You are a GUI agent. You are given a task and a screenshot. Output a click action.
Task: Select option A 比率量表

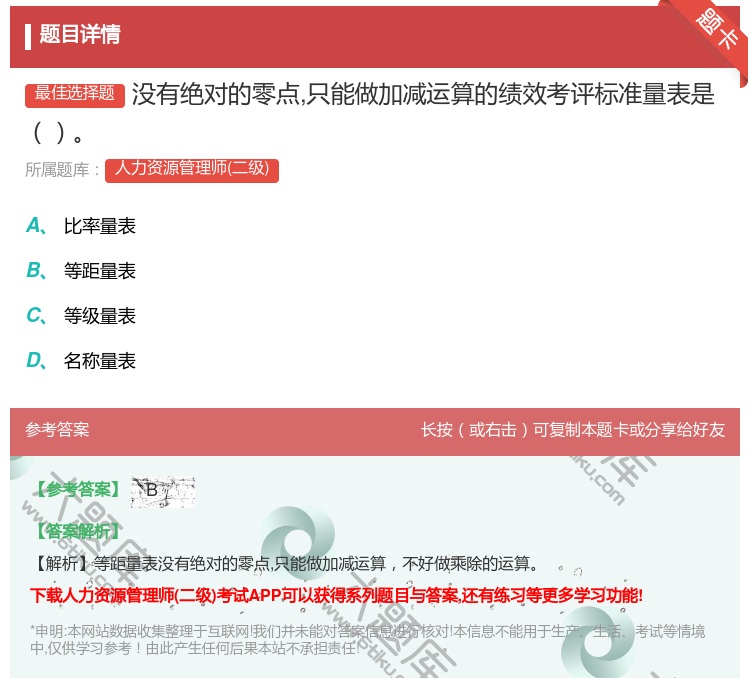click(x=81, y=226)
